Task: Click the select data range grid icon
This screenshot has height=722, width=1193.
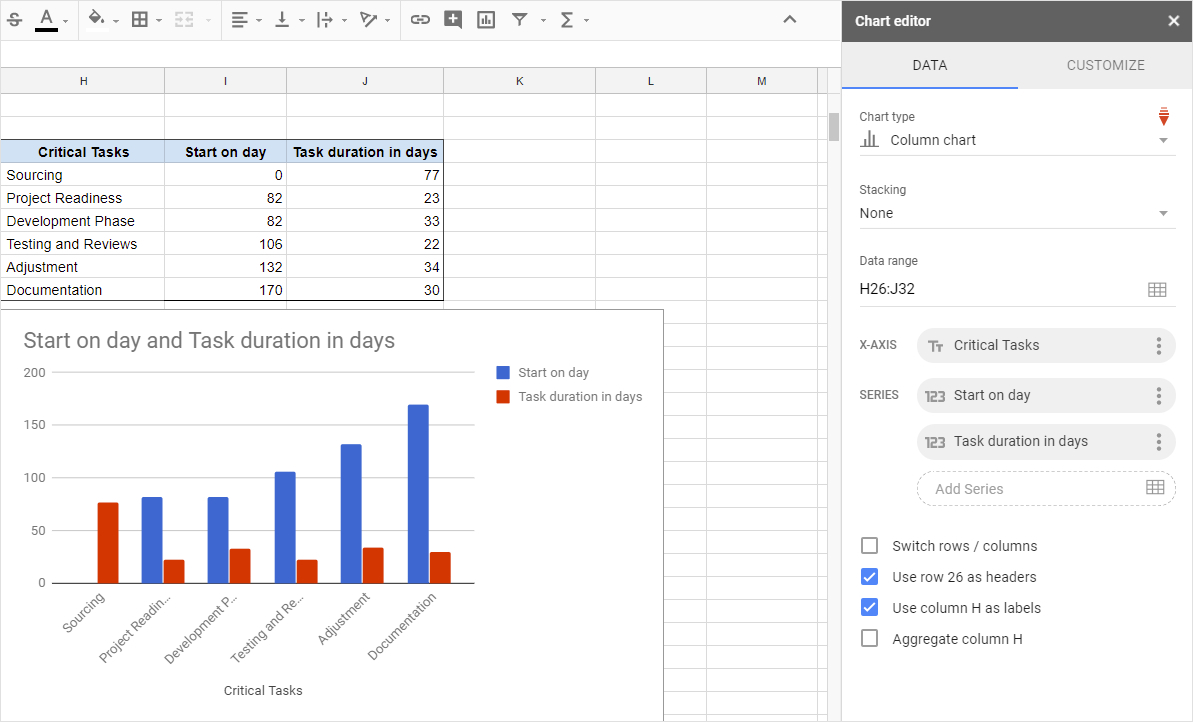Action: tap(1157, 289)
